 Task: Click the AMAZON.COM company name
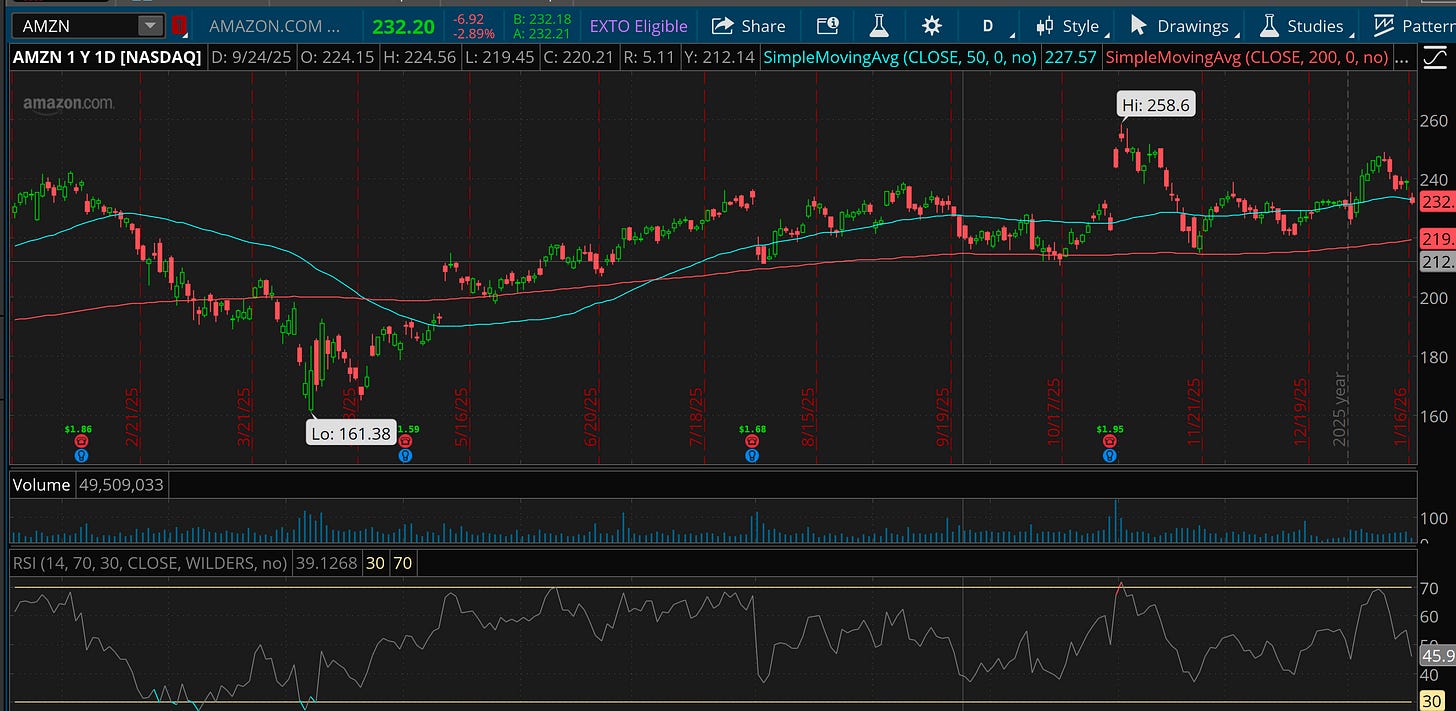tap(274, 26)
